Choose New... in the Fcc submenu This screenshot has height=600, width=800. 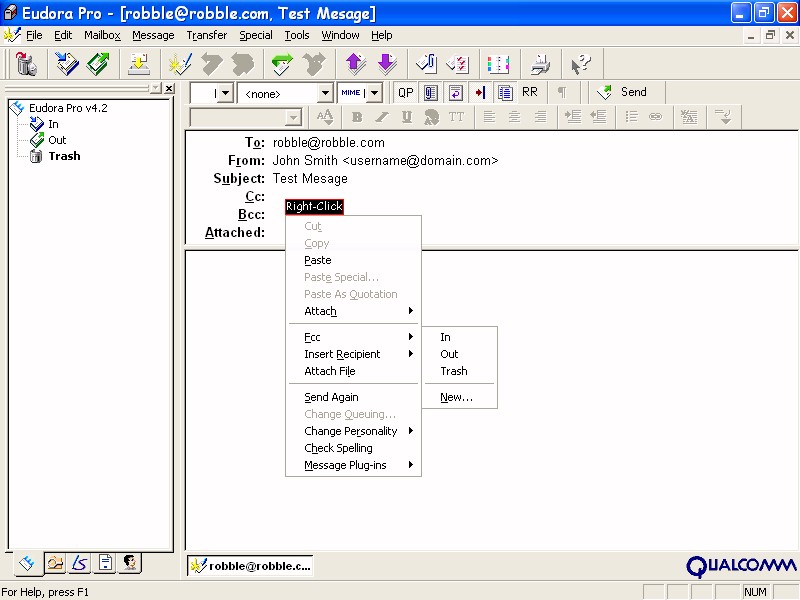pos(460,397)
